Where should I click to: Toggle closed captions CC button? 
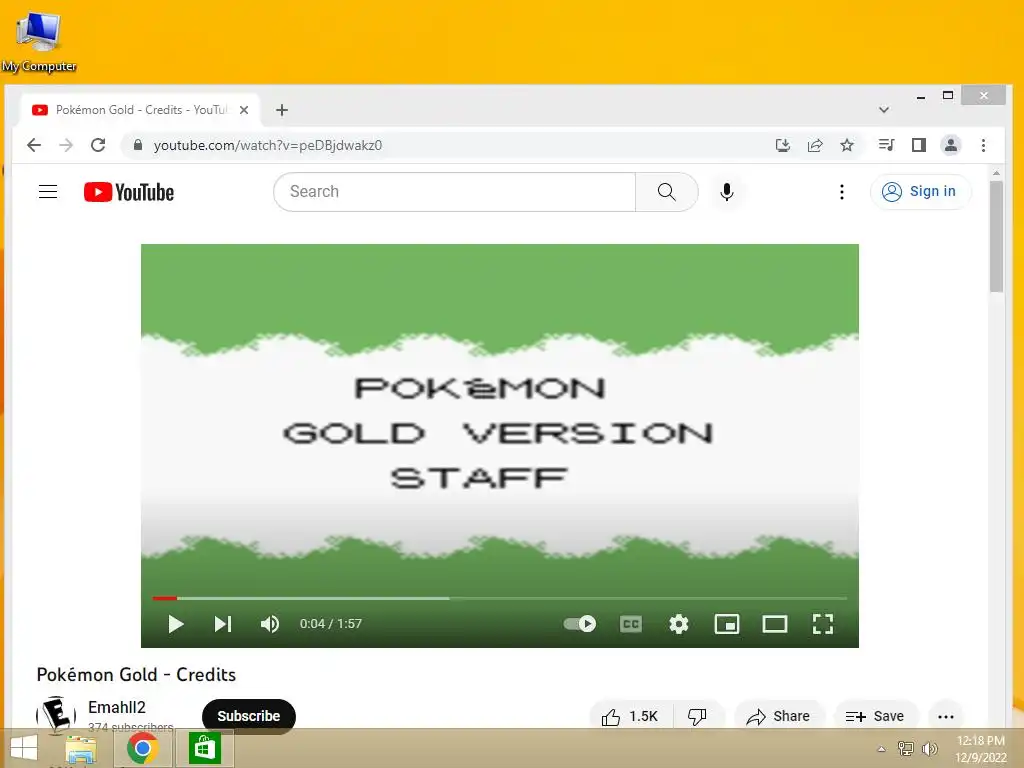click(631, 624)
